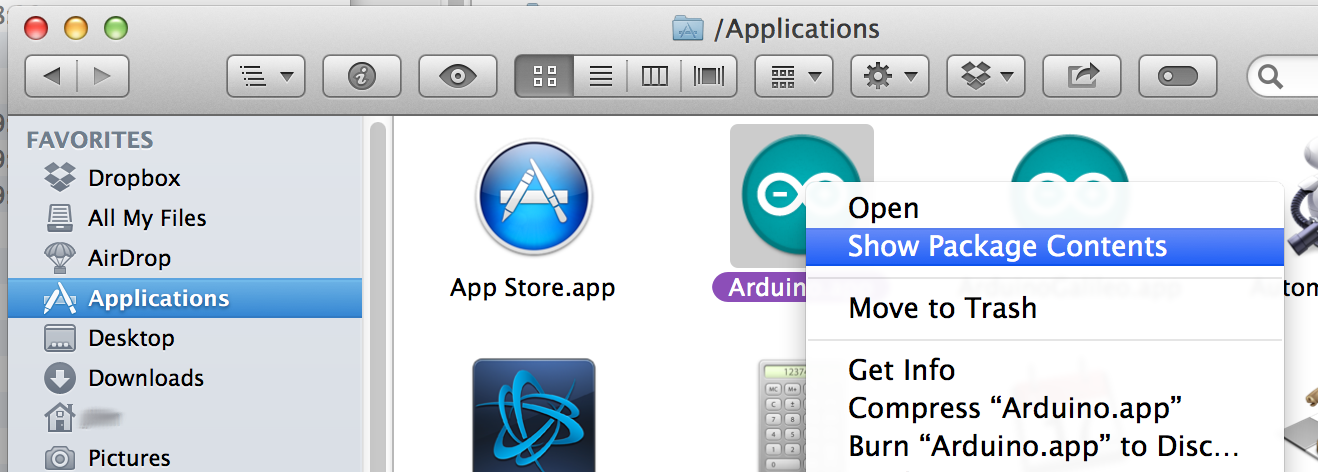Click the search field magnifier
The width and height of the screenshot is (1318, 472).
click(x=1270, y=75)
